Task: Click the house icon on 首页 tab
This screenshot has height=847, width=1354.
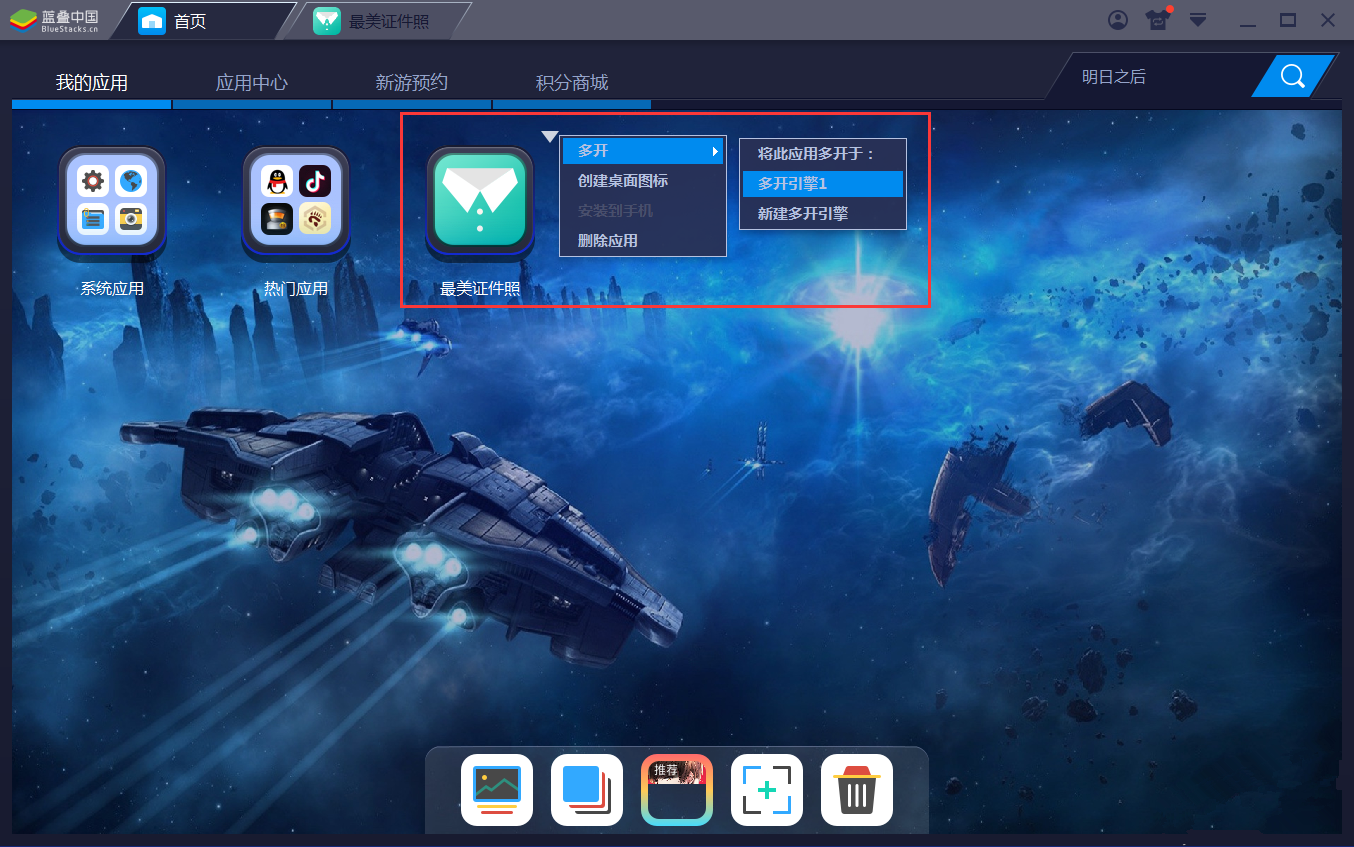Action: coord(152,21)
